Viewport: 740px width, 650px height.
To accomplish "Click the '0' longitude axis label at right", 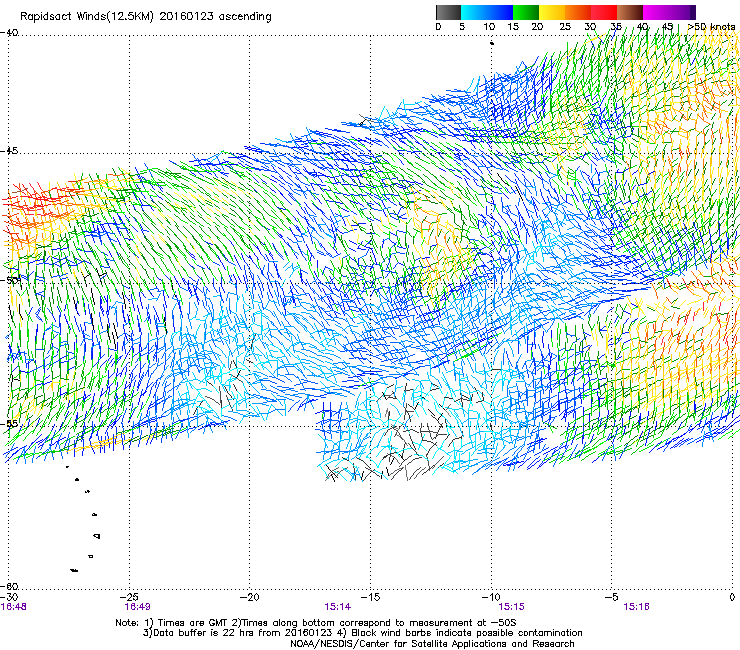I will (732, 597).
